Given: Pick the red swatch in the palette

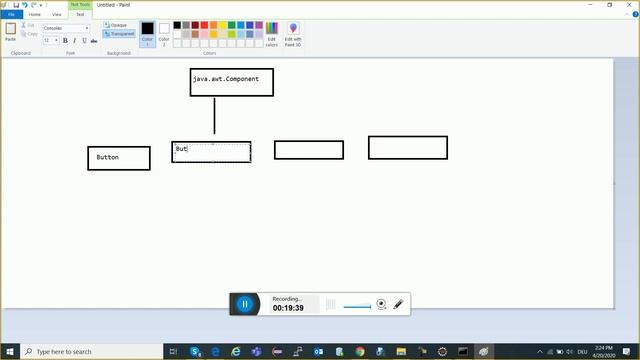Looking at the screenshot, I should tap(204, 25).
